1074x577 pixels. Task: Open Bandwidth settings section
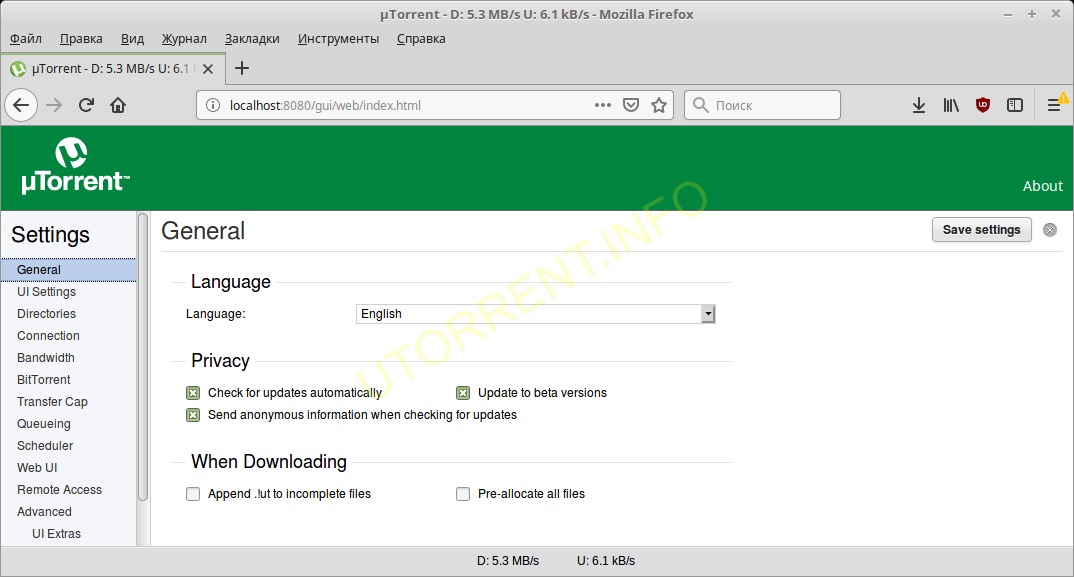(46, 358)
